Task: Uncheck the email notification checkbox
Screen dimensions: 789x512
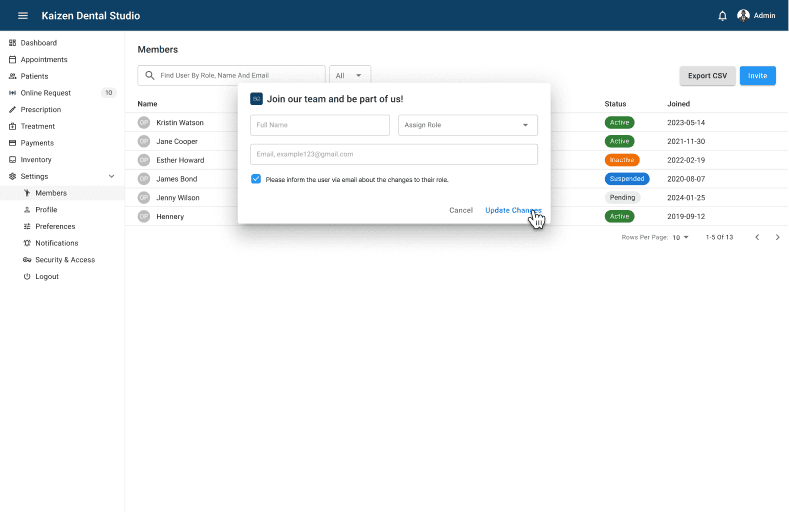Action: point(256,179)
